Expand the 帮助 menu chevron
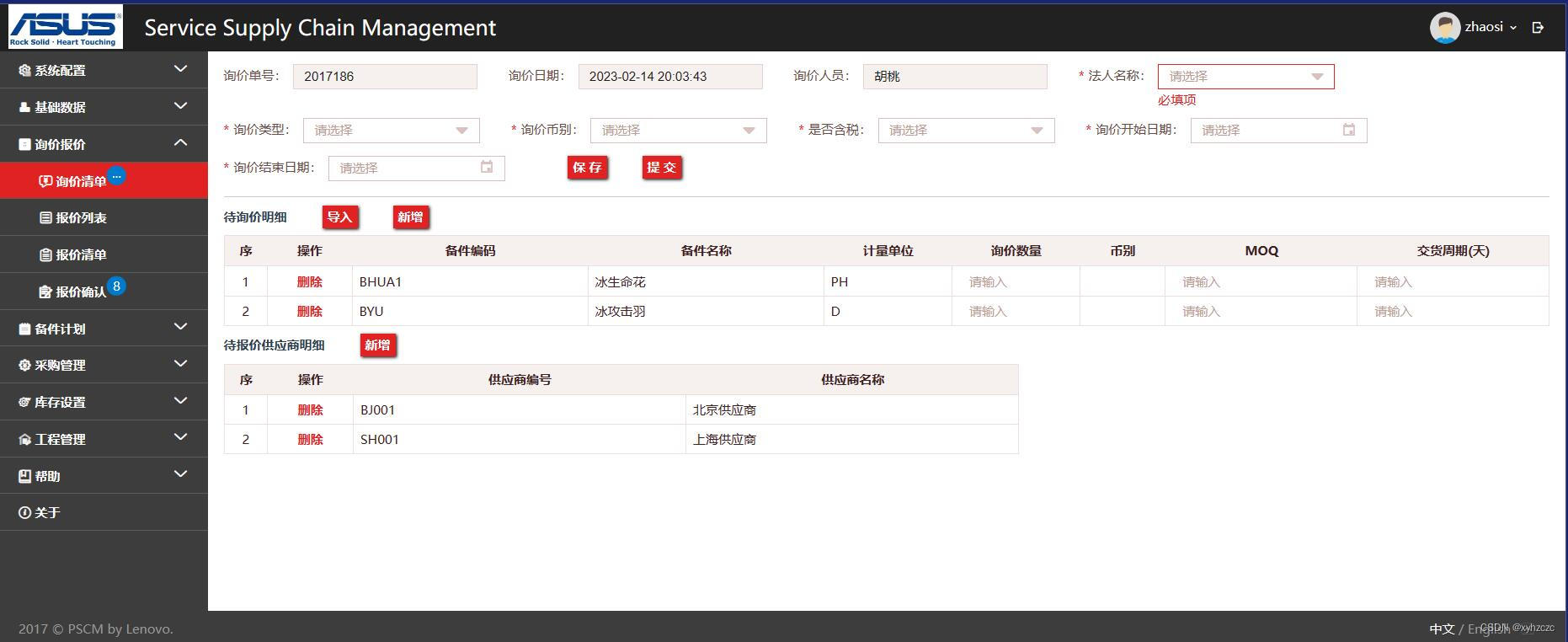The height and width of the screenshot is (642, 1568). pos(180,474)
